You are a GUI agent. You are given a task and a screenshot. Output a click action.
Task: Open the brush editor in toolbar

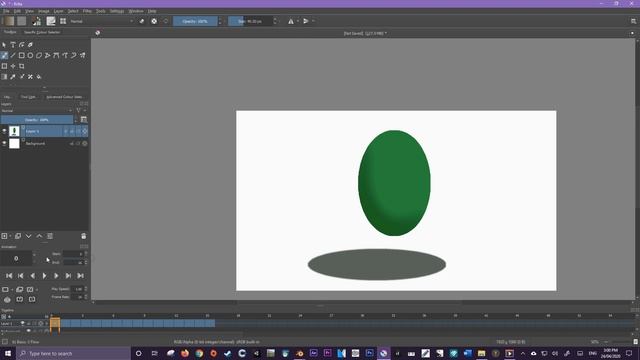click(51, 21)
